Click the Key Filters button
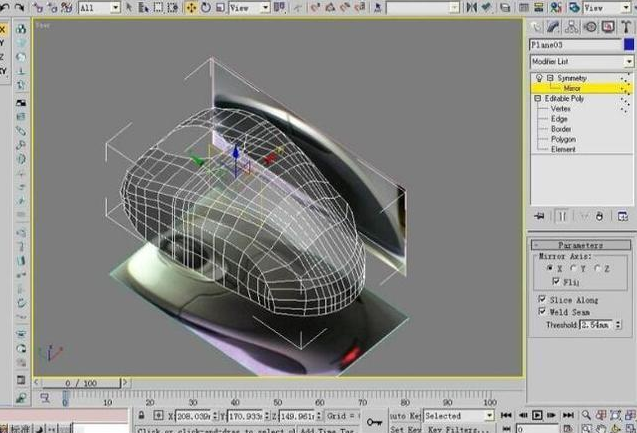The width and height of the screenshot is (637, 433). click(459, 429)
